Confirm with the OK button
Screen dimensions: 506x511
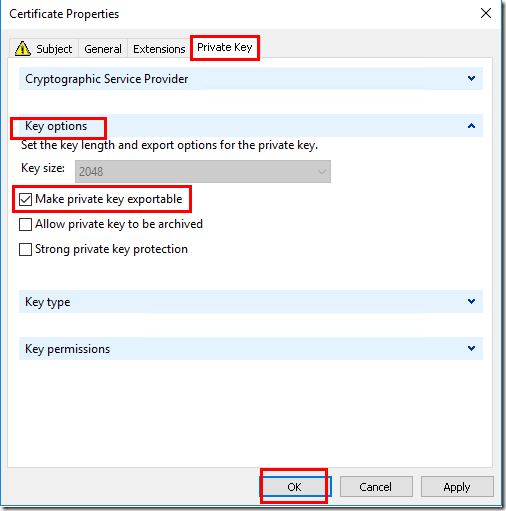[x=295, y=487]
